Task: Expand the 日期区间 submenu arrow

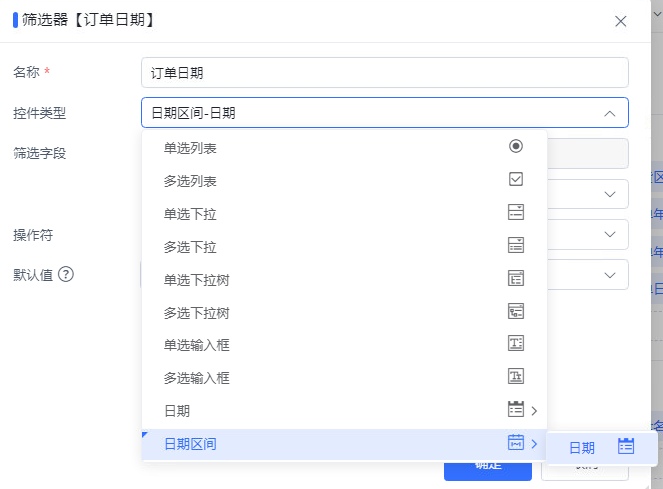Action: 534,444
